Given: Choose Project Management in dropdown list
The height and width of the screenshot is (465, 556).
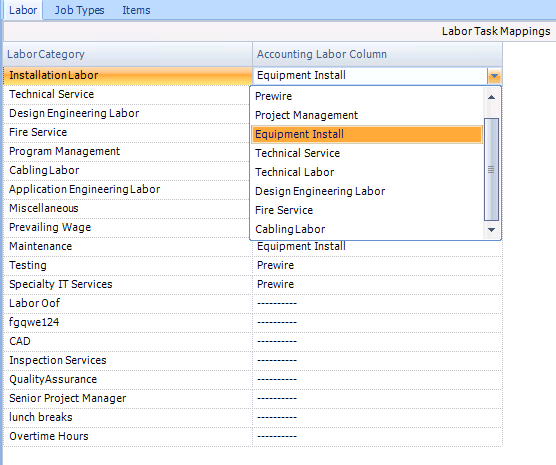Looking at the screenshot, I should tap(306, 115).
